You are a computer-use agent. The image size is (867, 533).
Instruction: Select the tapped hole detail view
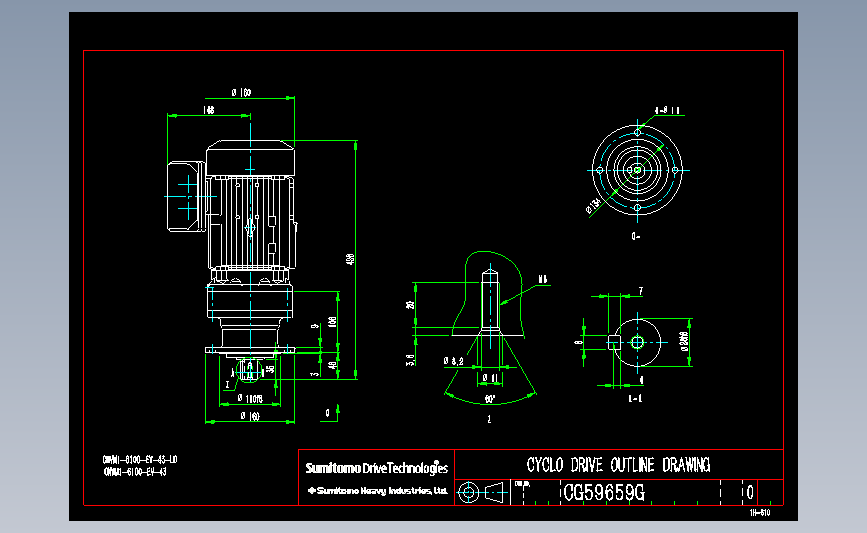[489, 326]
